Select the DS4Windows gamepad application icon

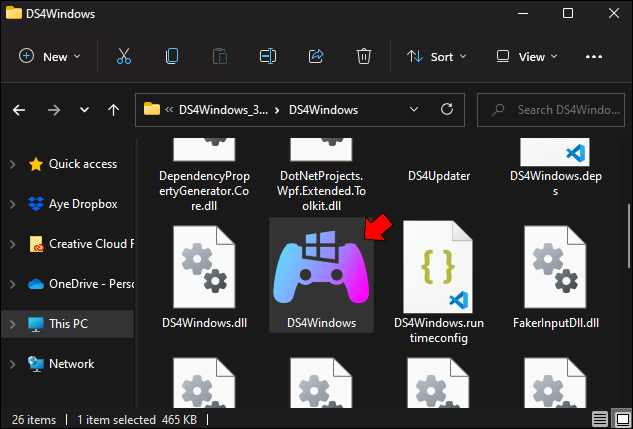point(321,274)
